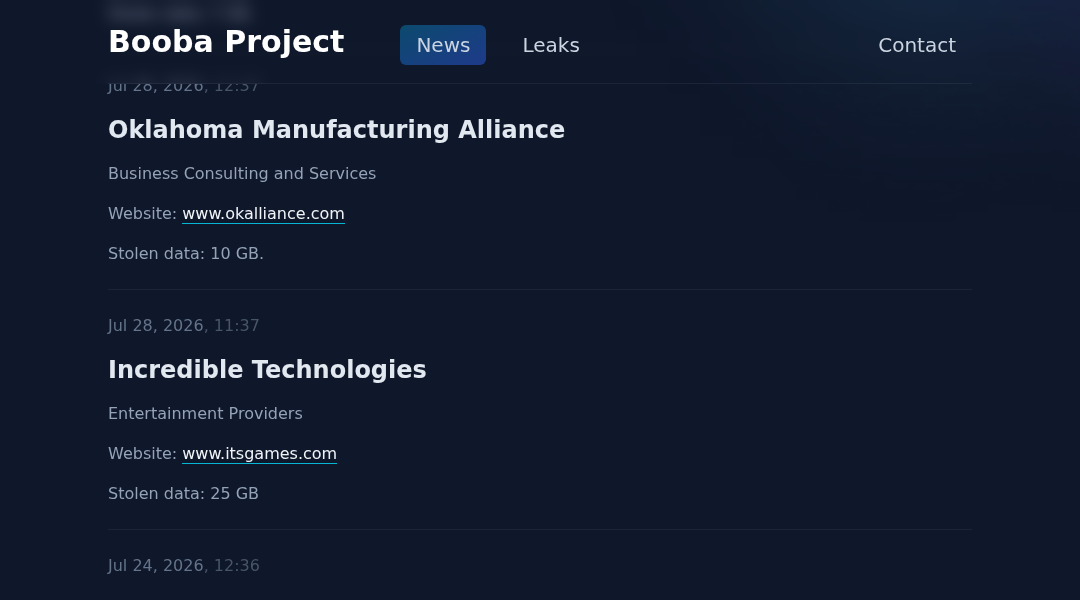This screenshot has width=1080, height=600.
Task: Select the text Entertainment Providers
Action: 205,413
